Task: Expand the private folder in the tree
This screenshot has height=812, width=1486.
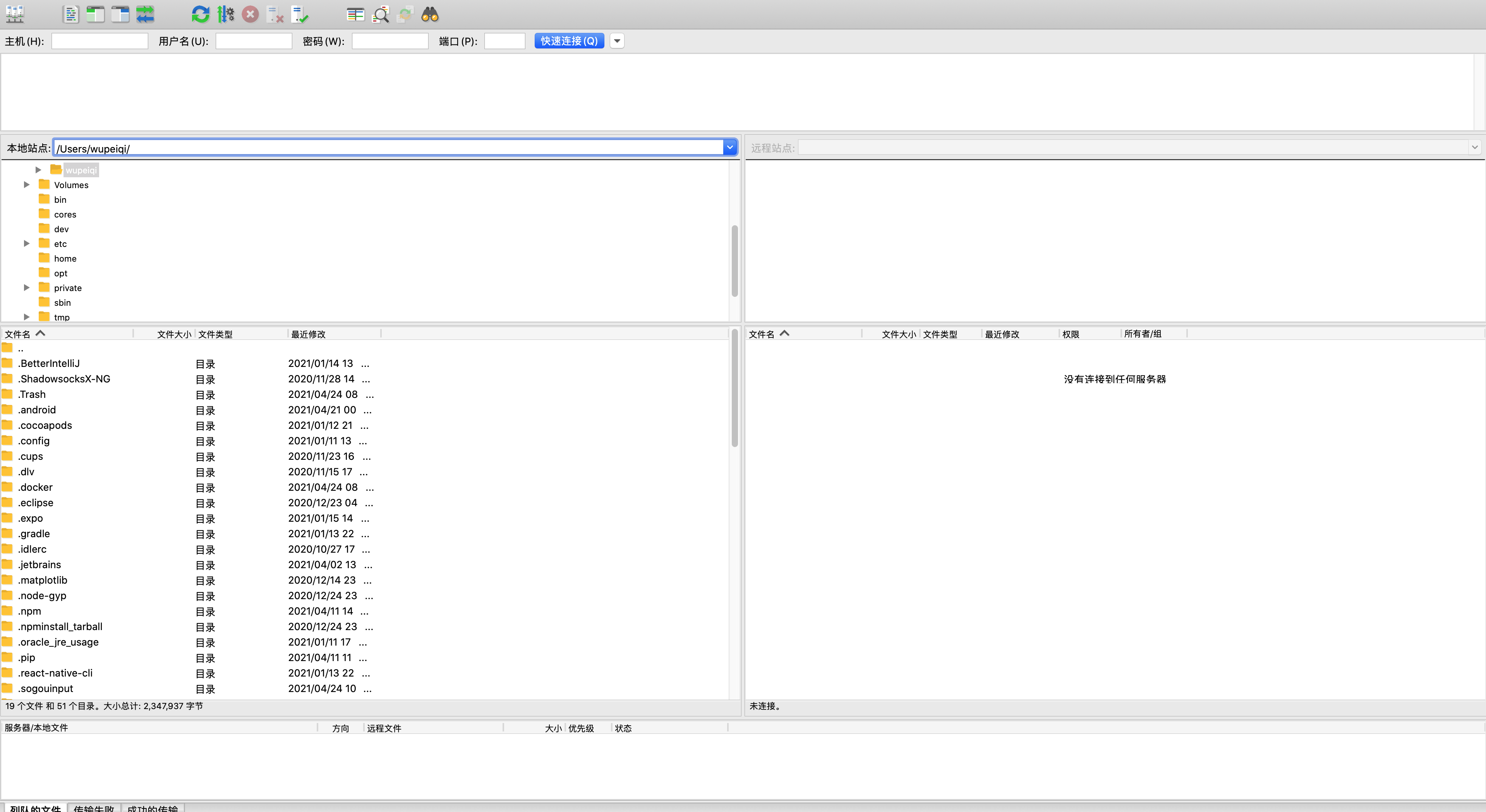Action: pos(27,287)
